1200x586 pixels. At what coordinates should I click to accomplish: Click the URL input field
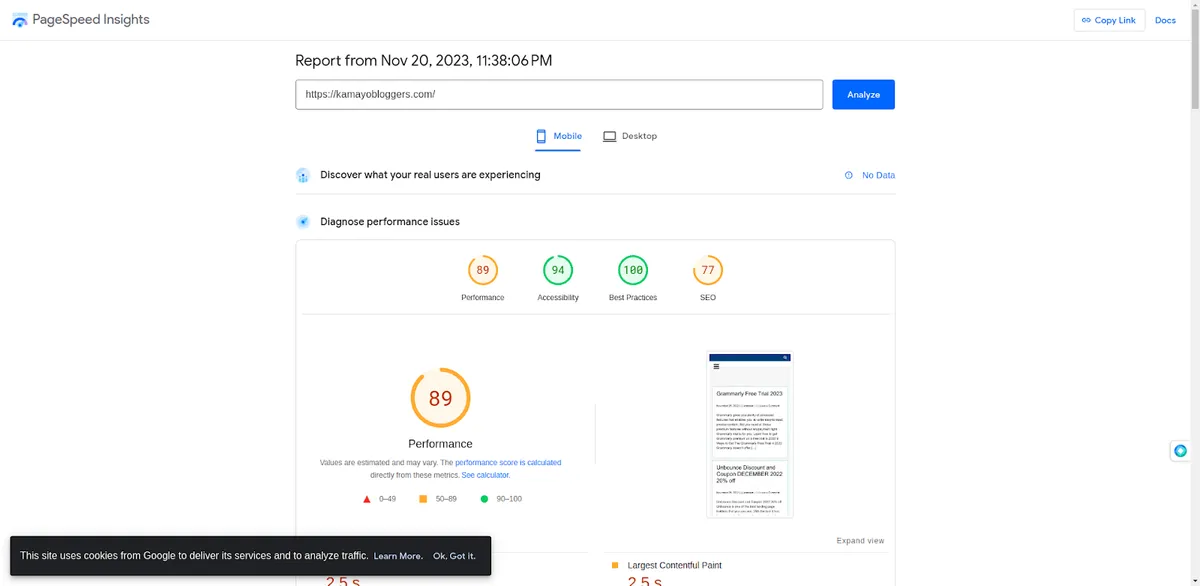pos(559,94)
